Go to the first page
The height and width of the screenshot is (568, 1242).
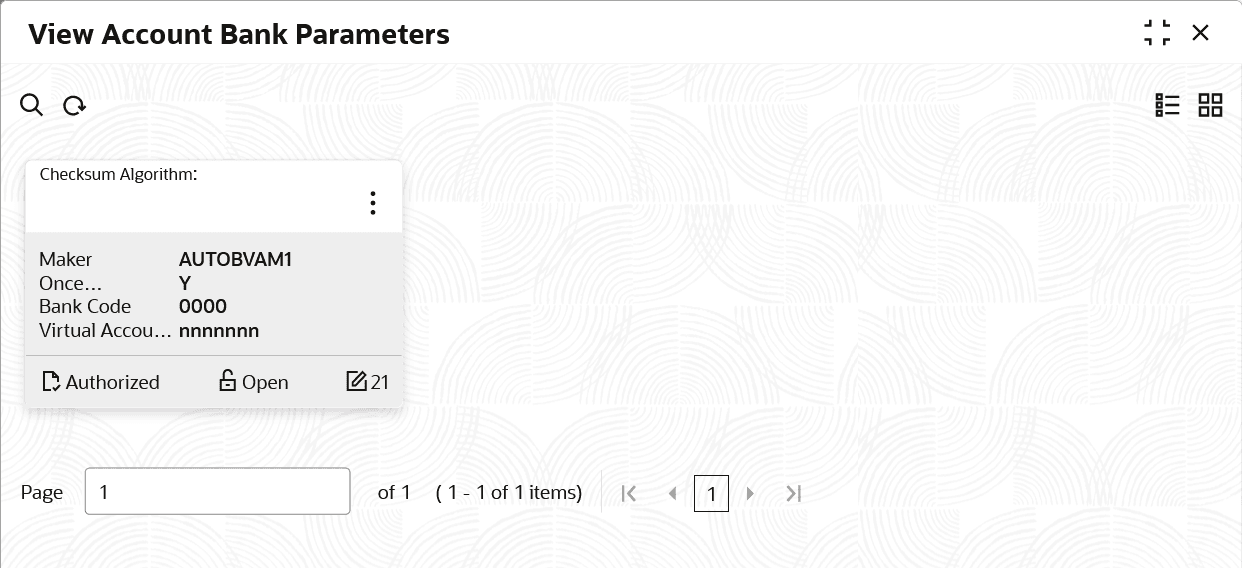pyautogui.click(x=629, y=493)
